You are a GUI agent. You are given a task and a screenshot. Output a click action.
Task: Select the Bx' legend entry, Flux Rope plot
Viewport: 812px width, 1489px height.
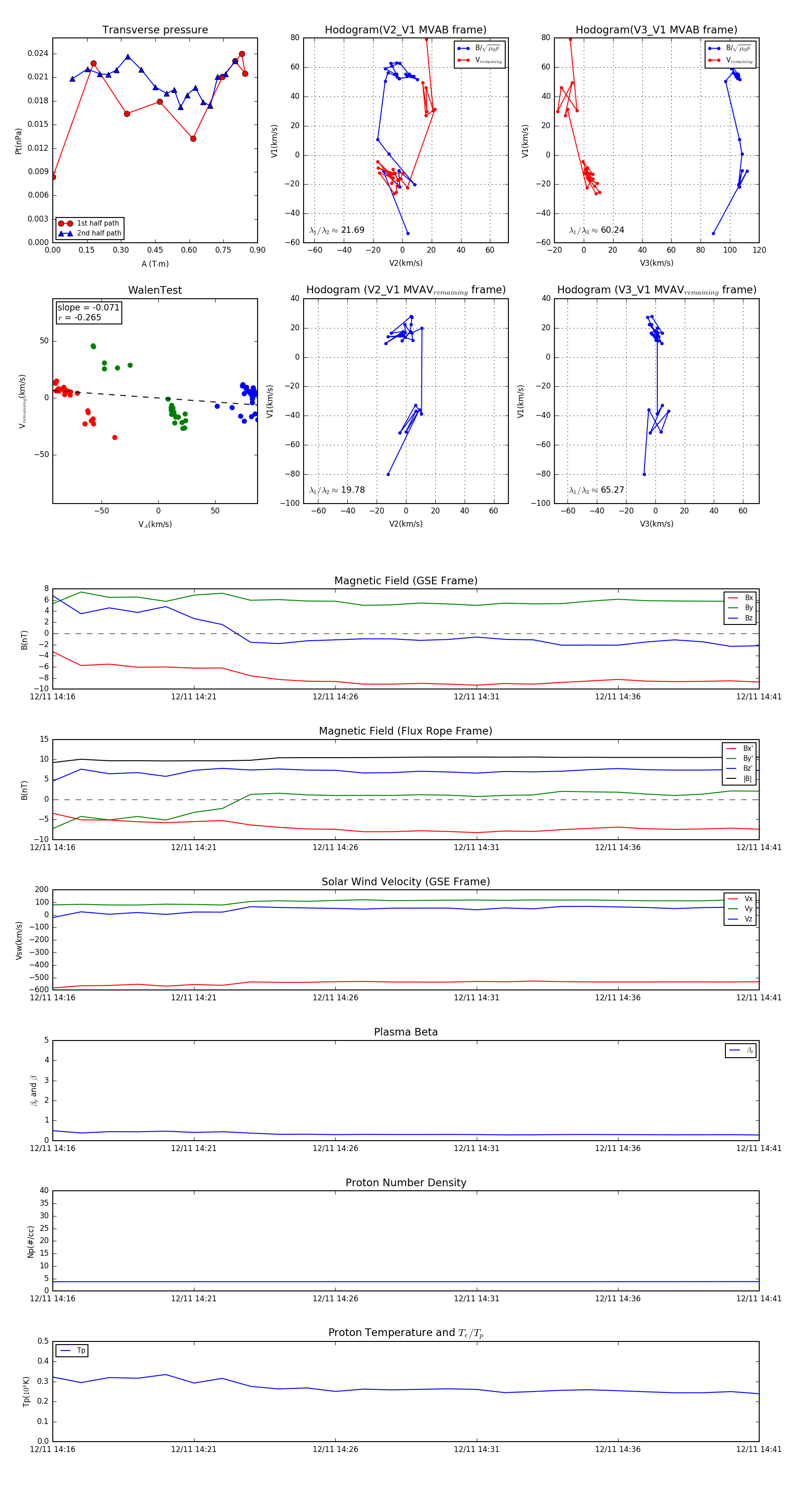coord(740,749)
